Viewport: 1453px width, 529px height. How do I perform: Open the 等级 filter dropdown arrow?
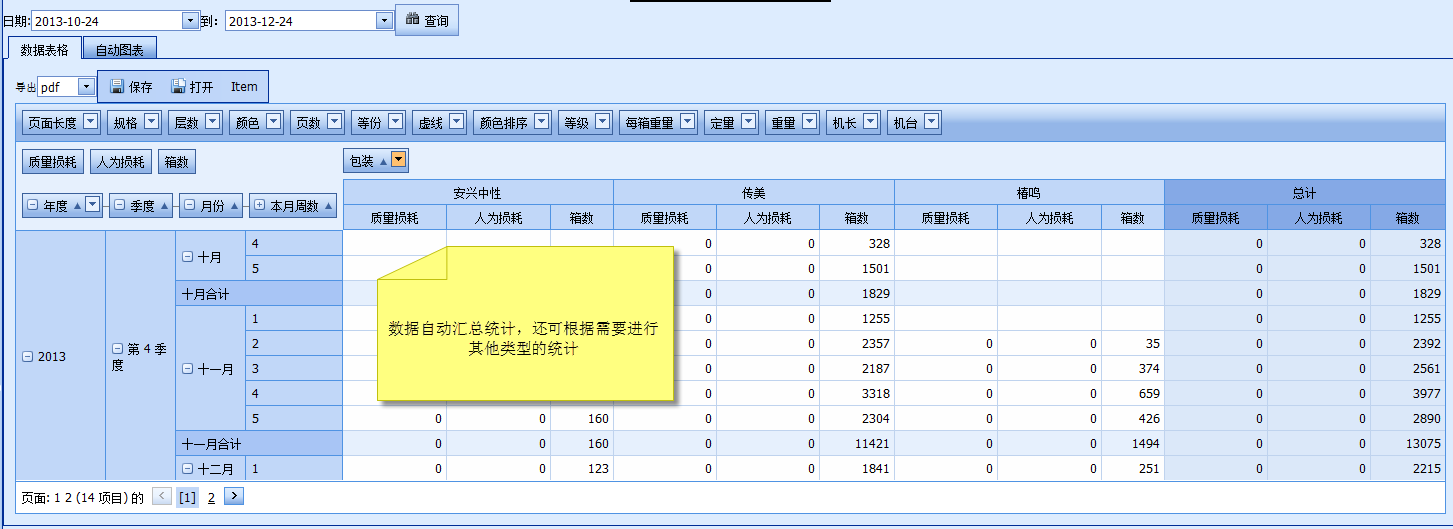[602, 122]
